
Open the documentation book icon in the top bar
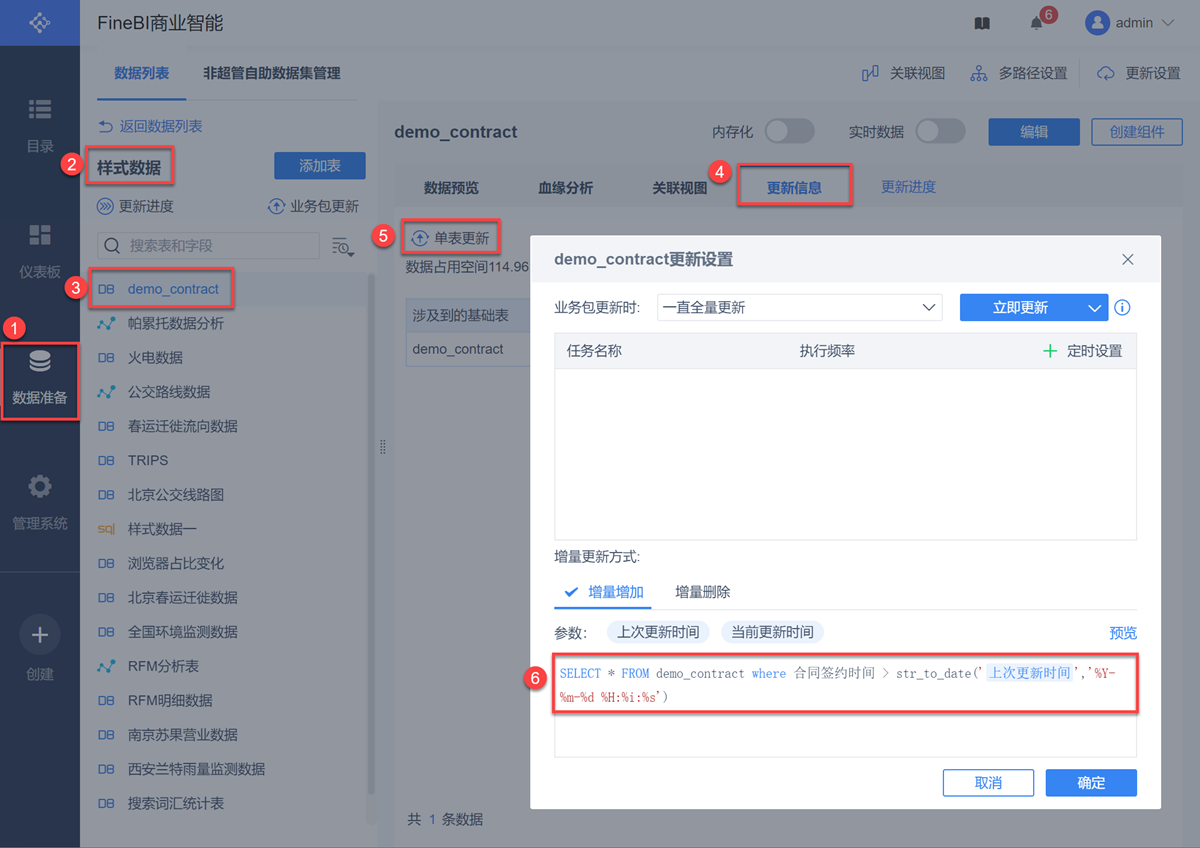pyautogui.click(x=982, y=22)
